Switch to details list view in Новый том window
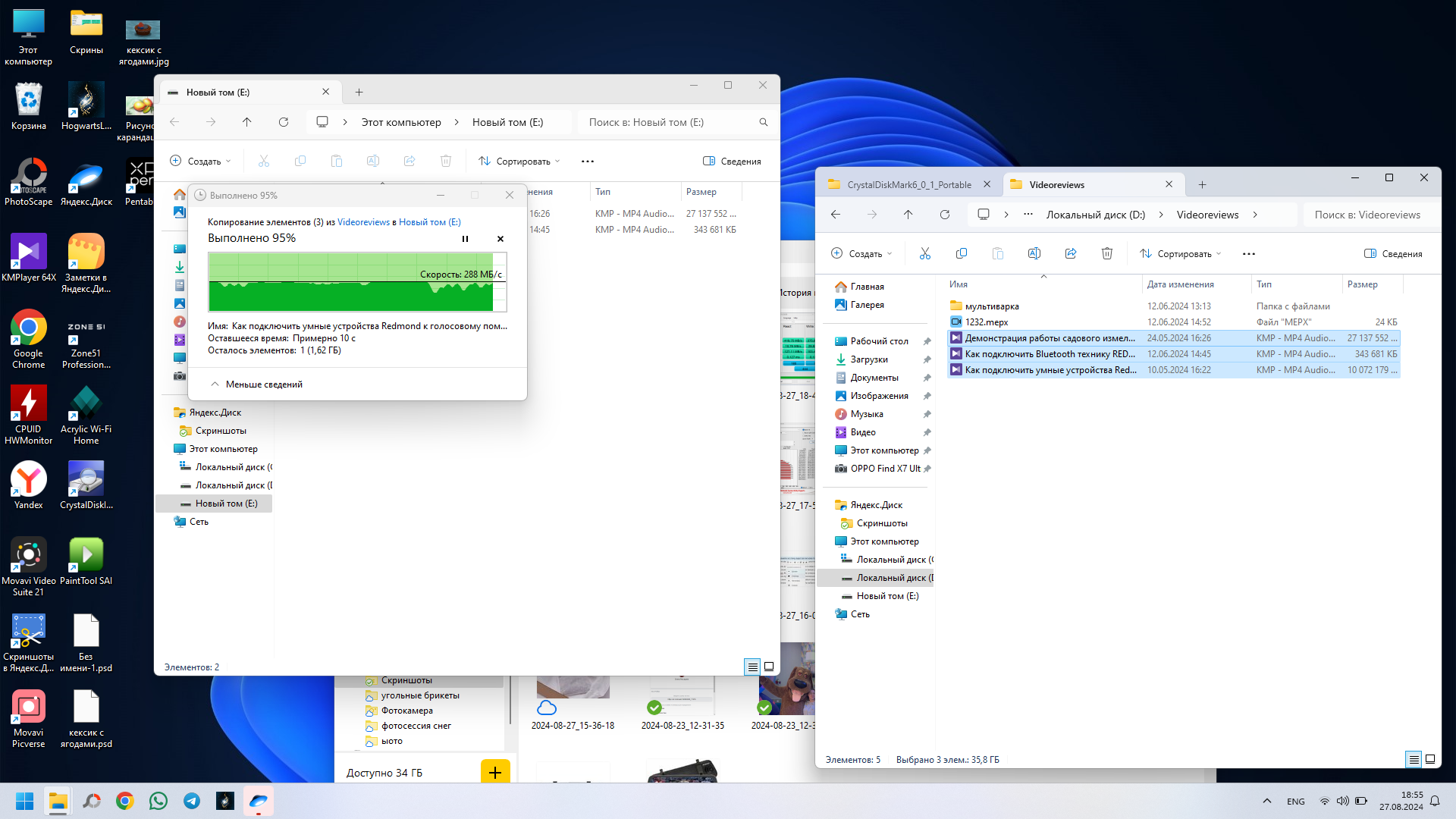Viewport: 1456px width, 819px height. (752, 667)
